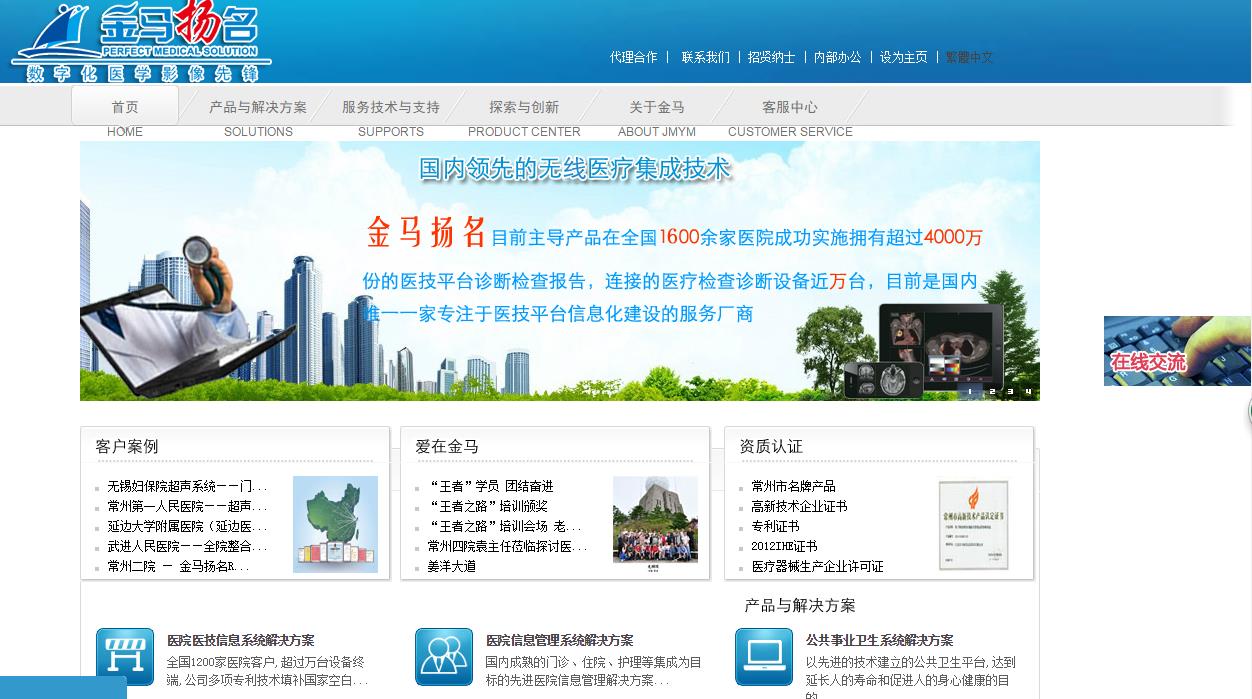Open 常州市名牌产品 certificate
Viewport: 1252px width, 699px height.
(x=793, y=486)
